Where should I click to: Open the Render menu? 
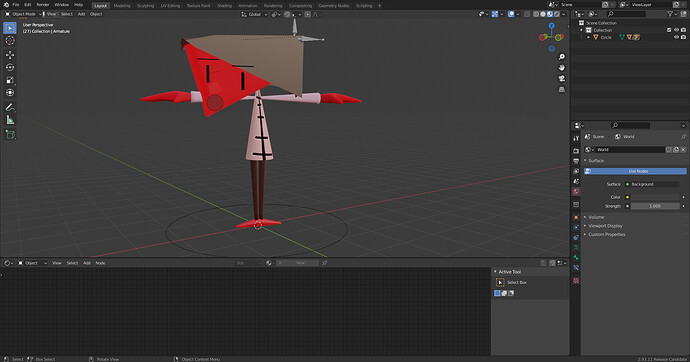43,5
